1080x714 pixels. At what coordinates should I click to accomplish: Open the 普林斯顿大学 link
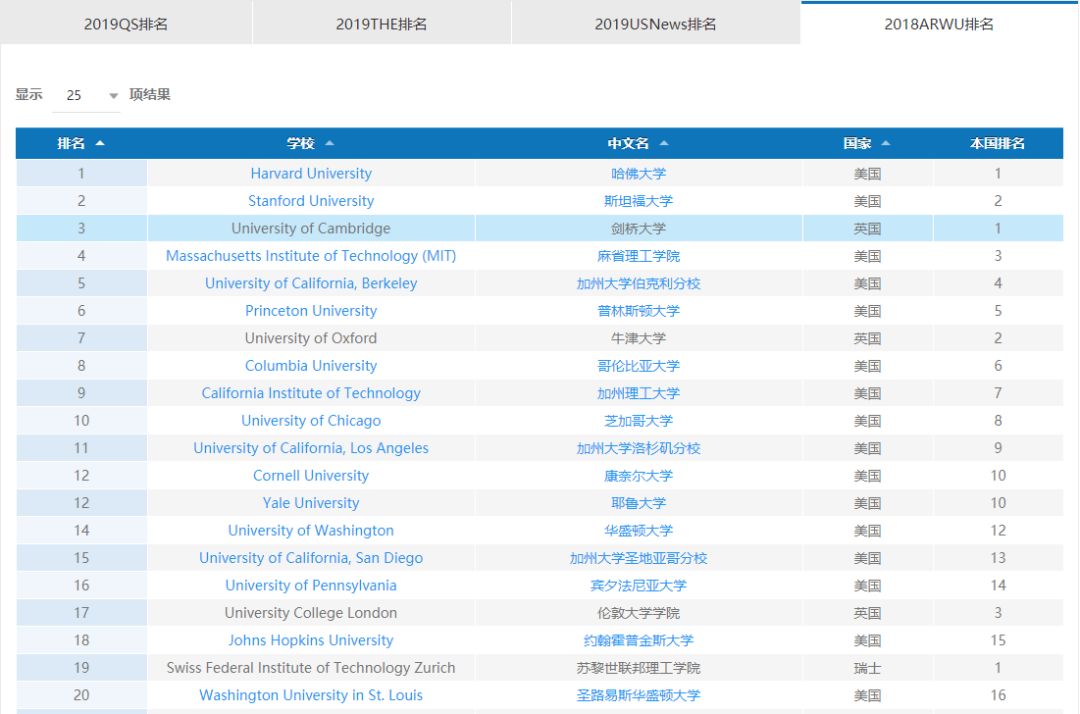pyautogui.click(x=638, y=311)
